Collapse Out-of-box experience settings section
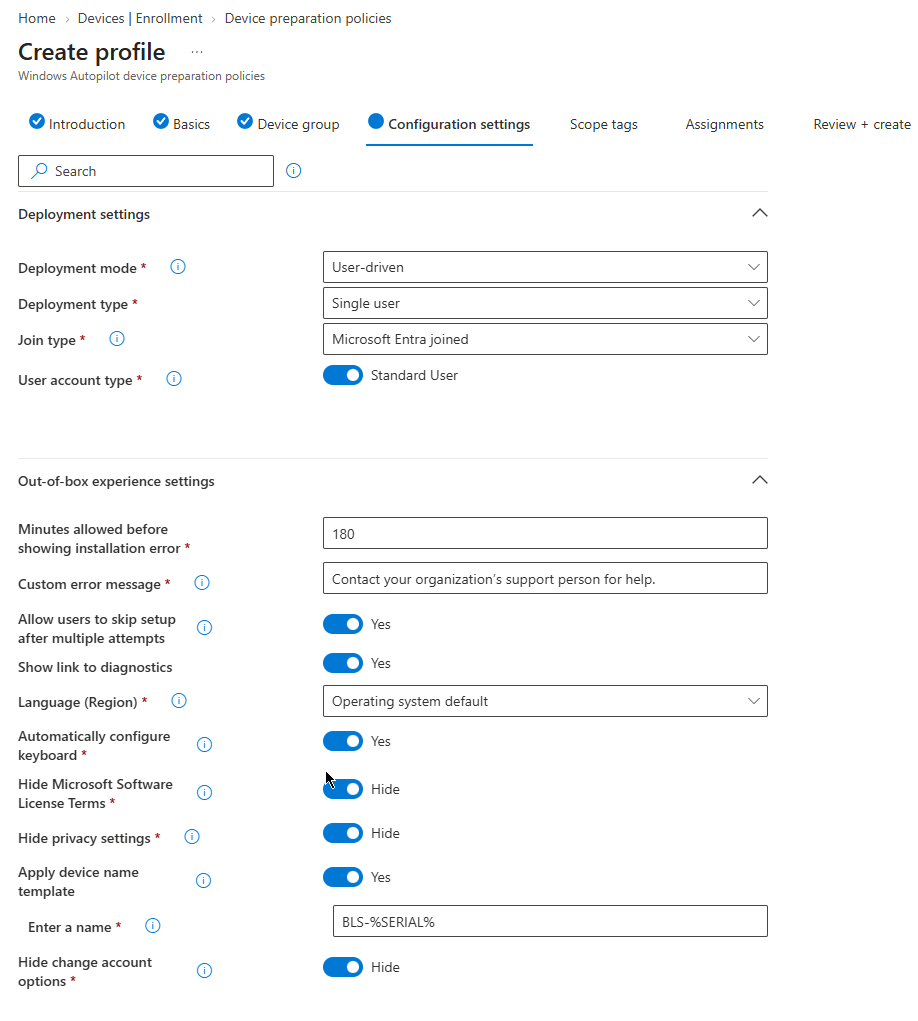918x1021 pixels. [x=760, y=481]
